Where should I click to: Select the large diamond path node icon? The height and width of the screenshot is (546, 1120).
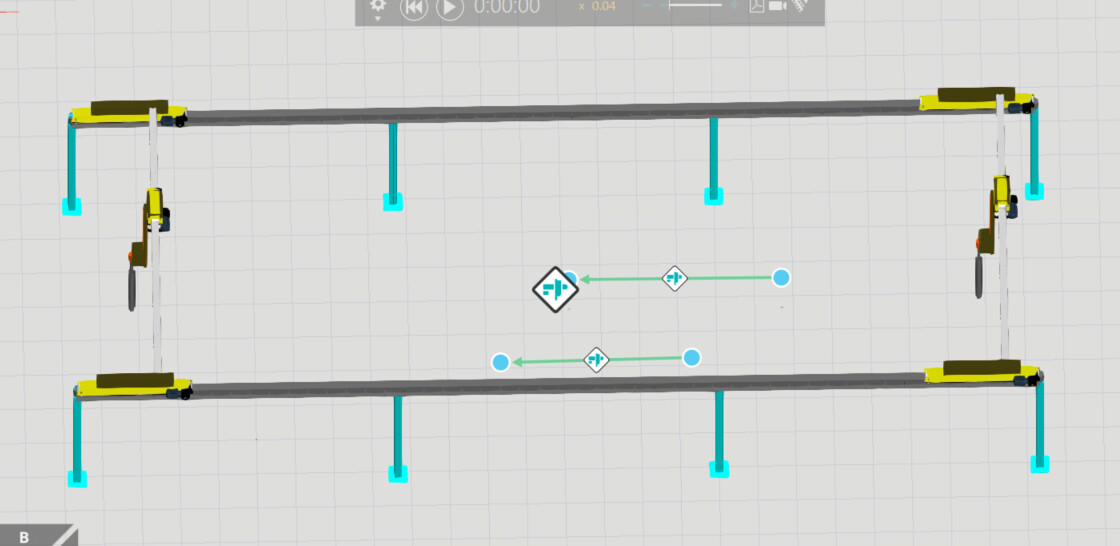[x=554, y=290]
